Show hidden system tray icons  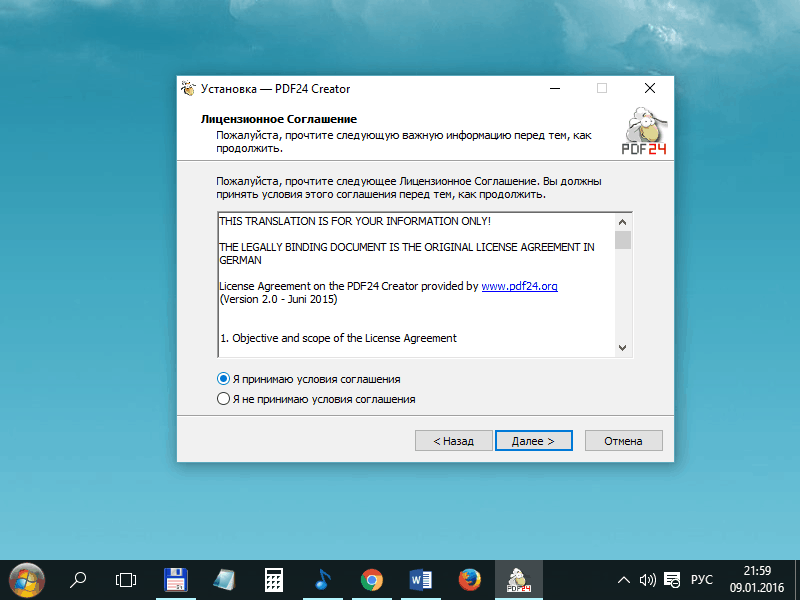pyautogui.click(x=623, y=580)
